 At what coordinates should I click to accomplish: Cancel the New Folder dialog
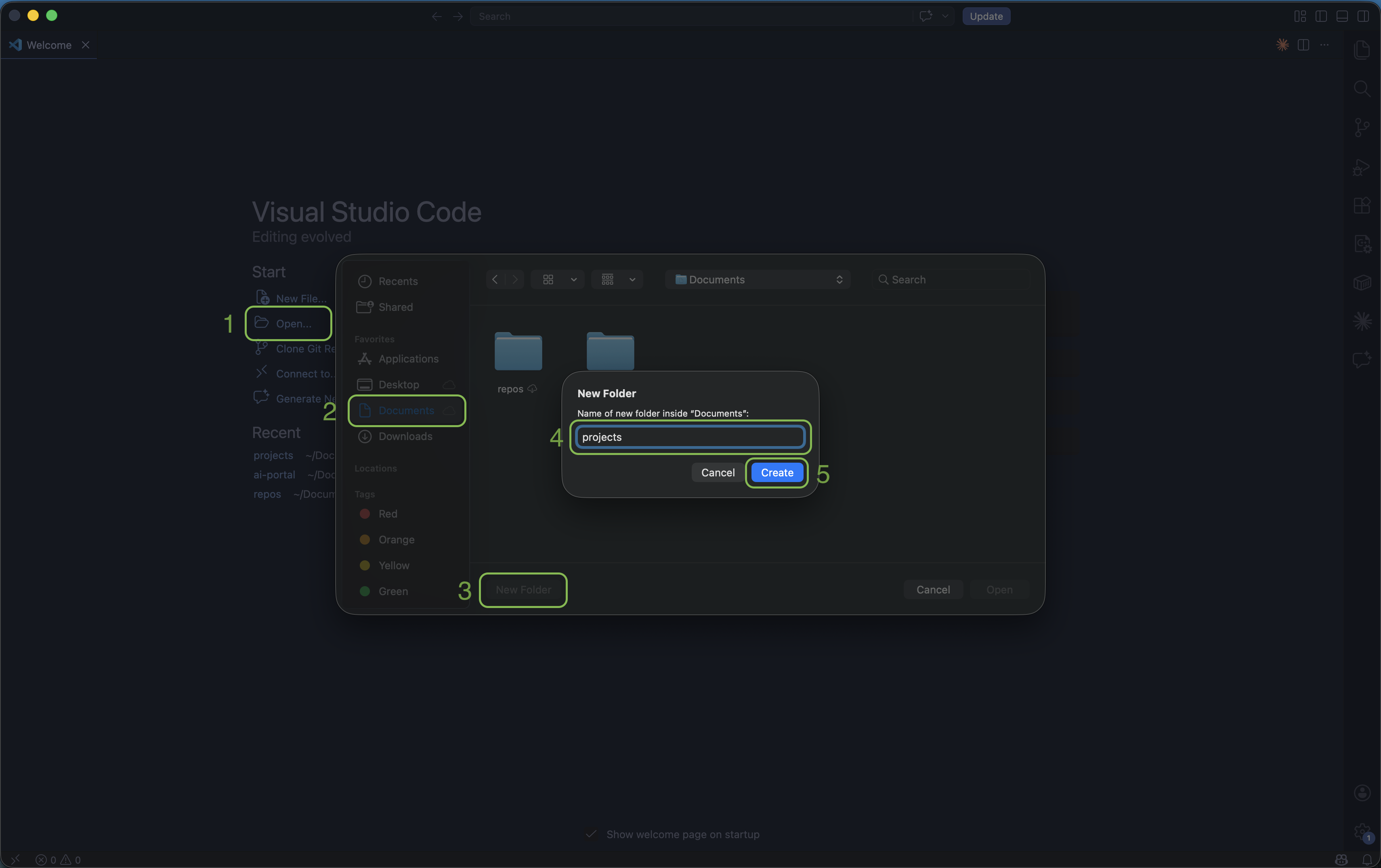coord(718,472)
